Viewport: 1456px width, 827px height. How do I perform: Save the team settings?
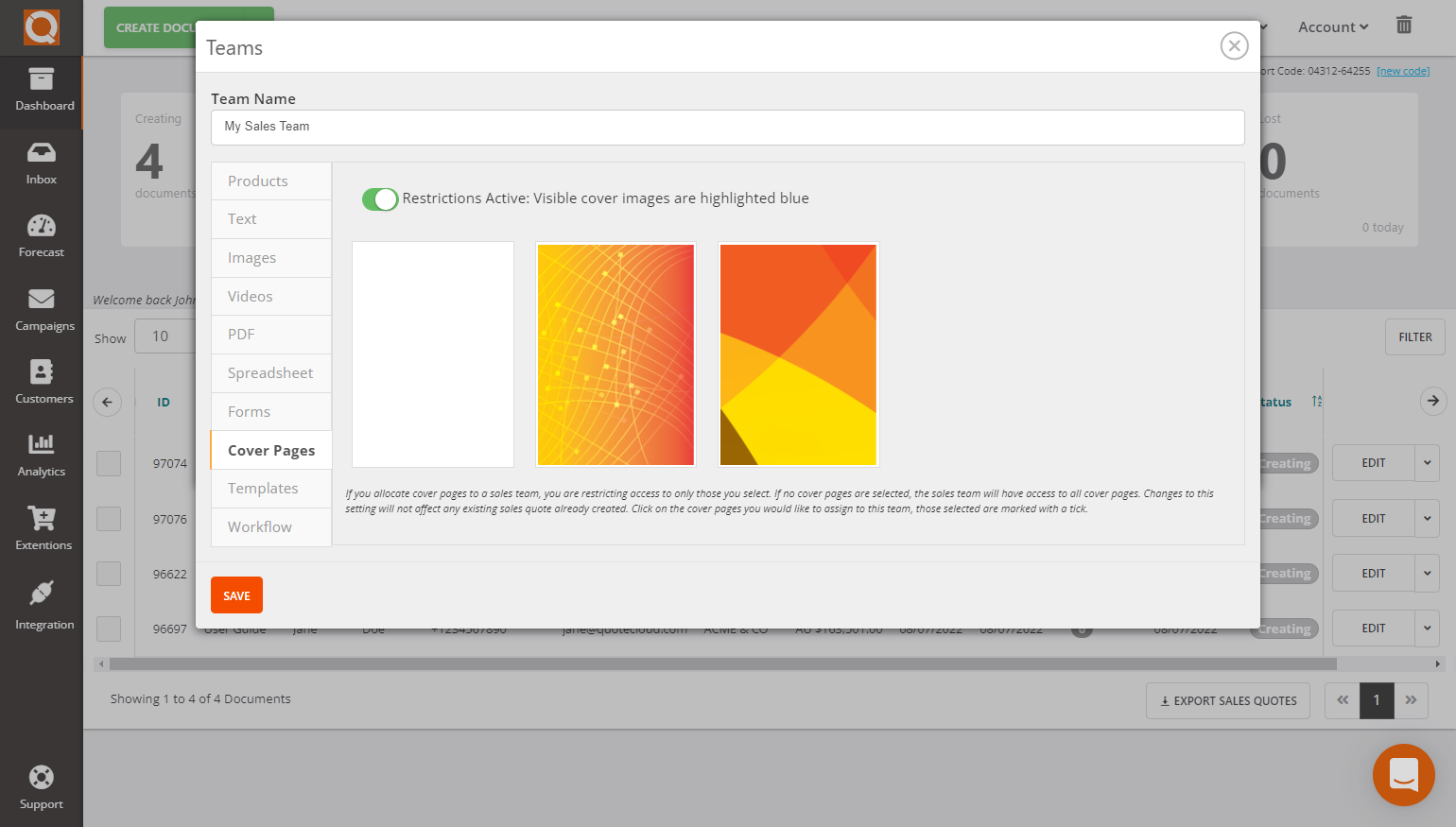click(x=236, y=594)
